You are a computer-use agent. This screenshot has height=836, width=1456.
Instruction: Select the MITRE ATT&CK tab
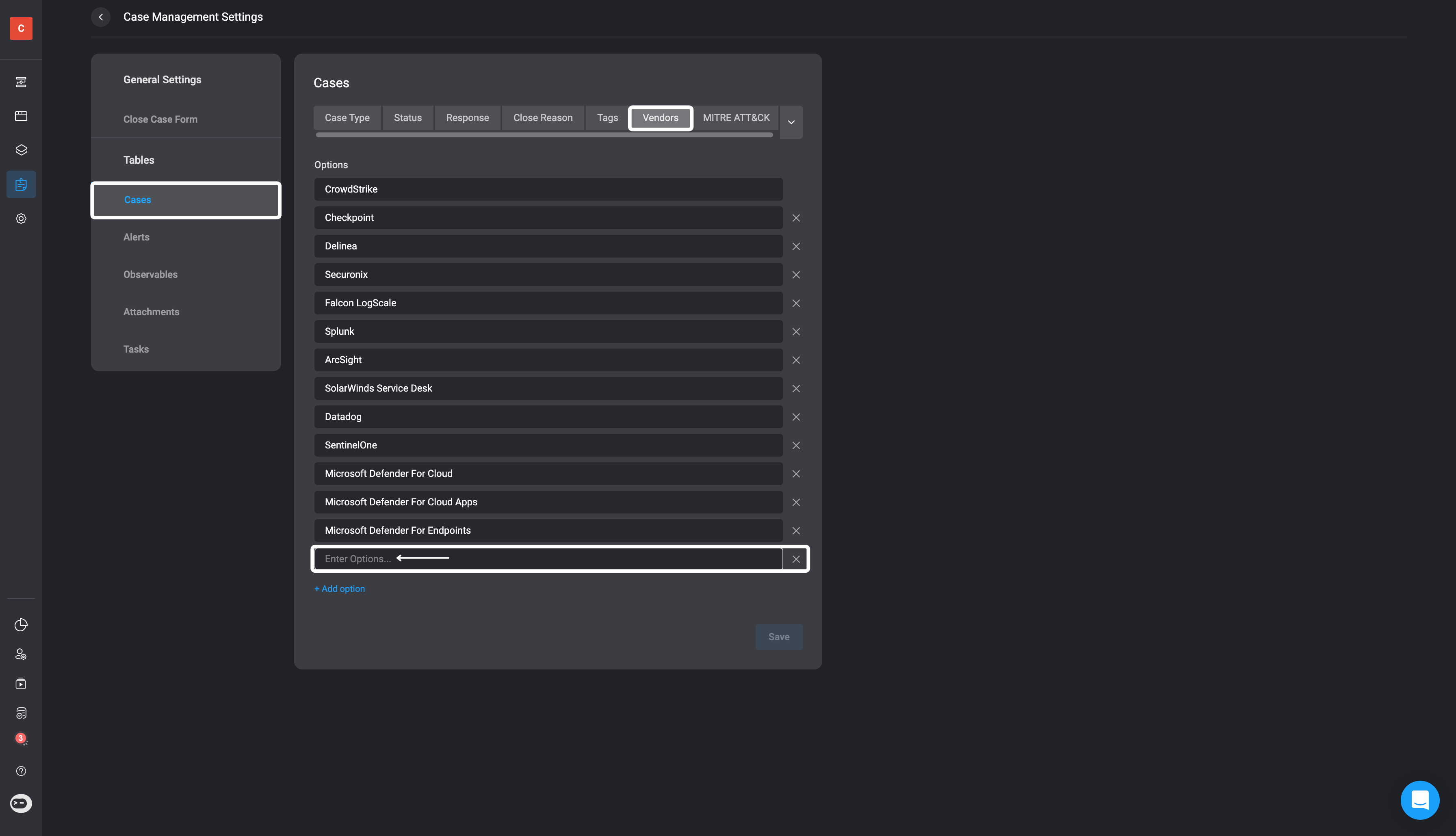736,118
